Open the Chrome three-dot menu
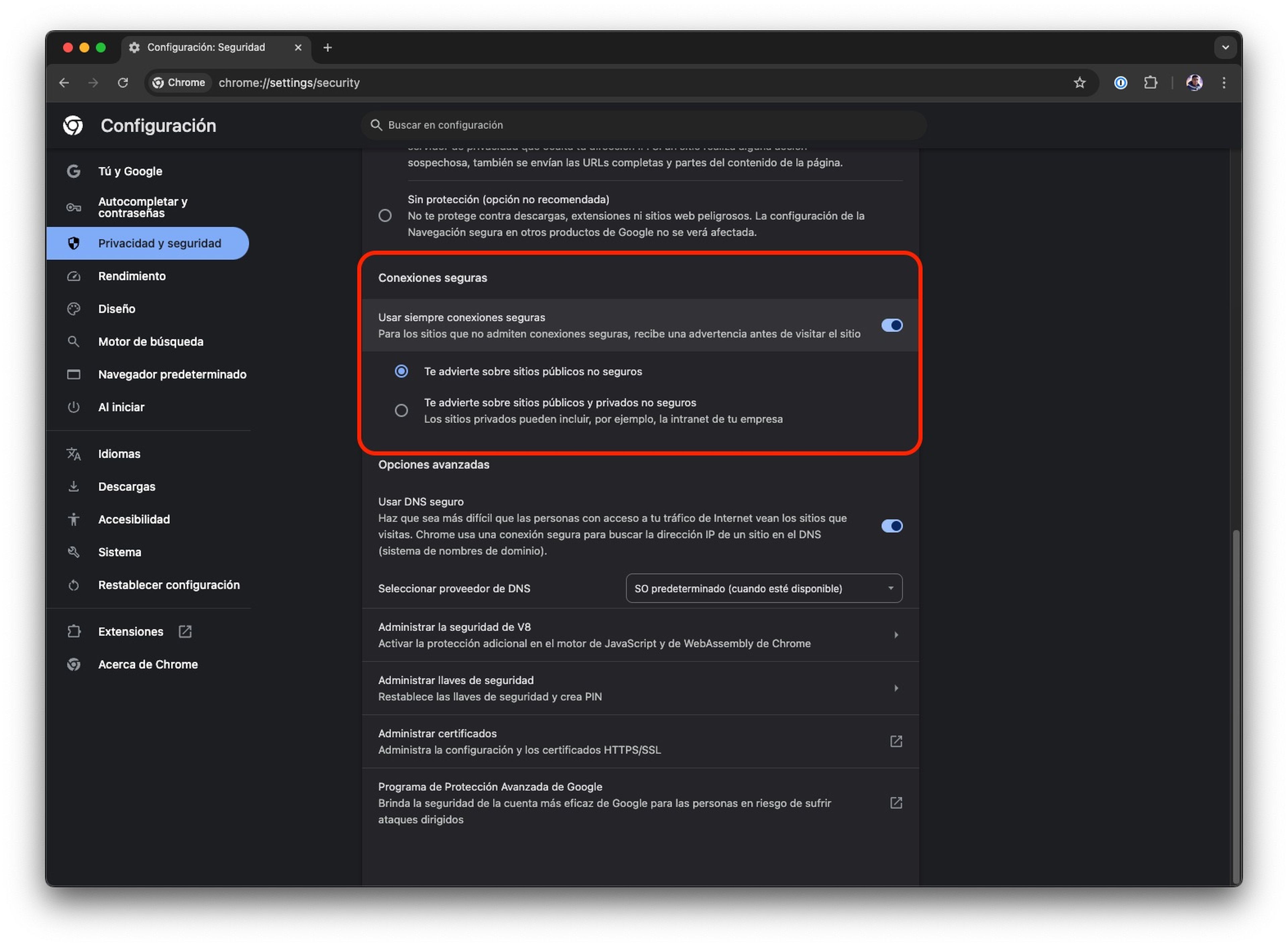Viewport: 1288px width, 947px height. coord(1223,82)
